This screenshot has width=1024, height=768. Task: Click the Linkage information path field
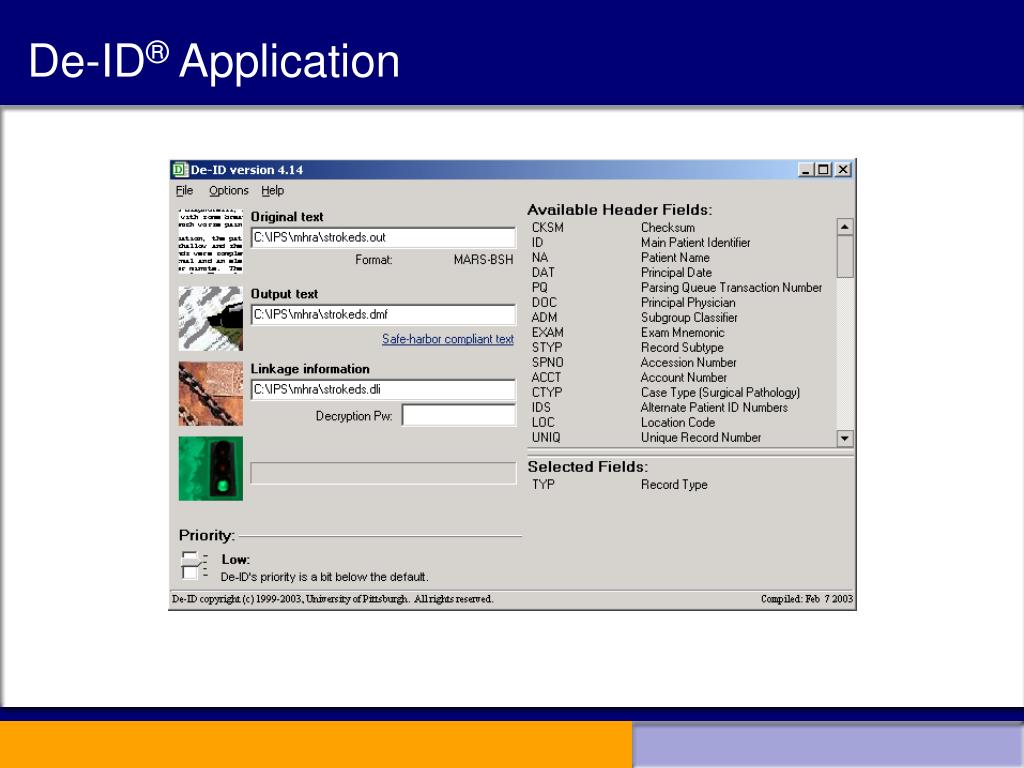(383, 390)
